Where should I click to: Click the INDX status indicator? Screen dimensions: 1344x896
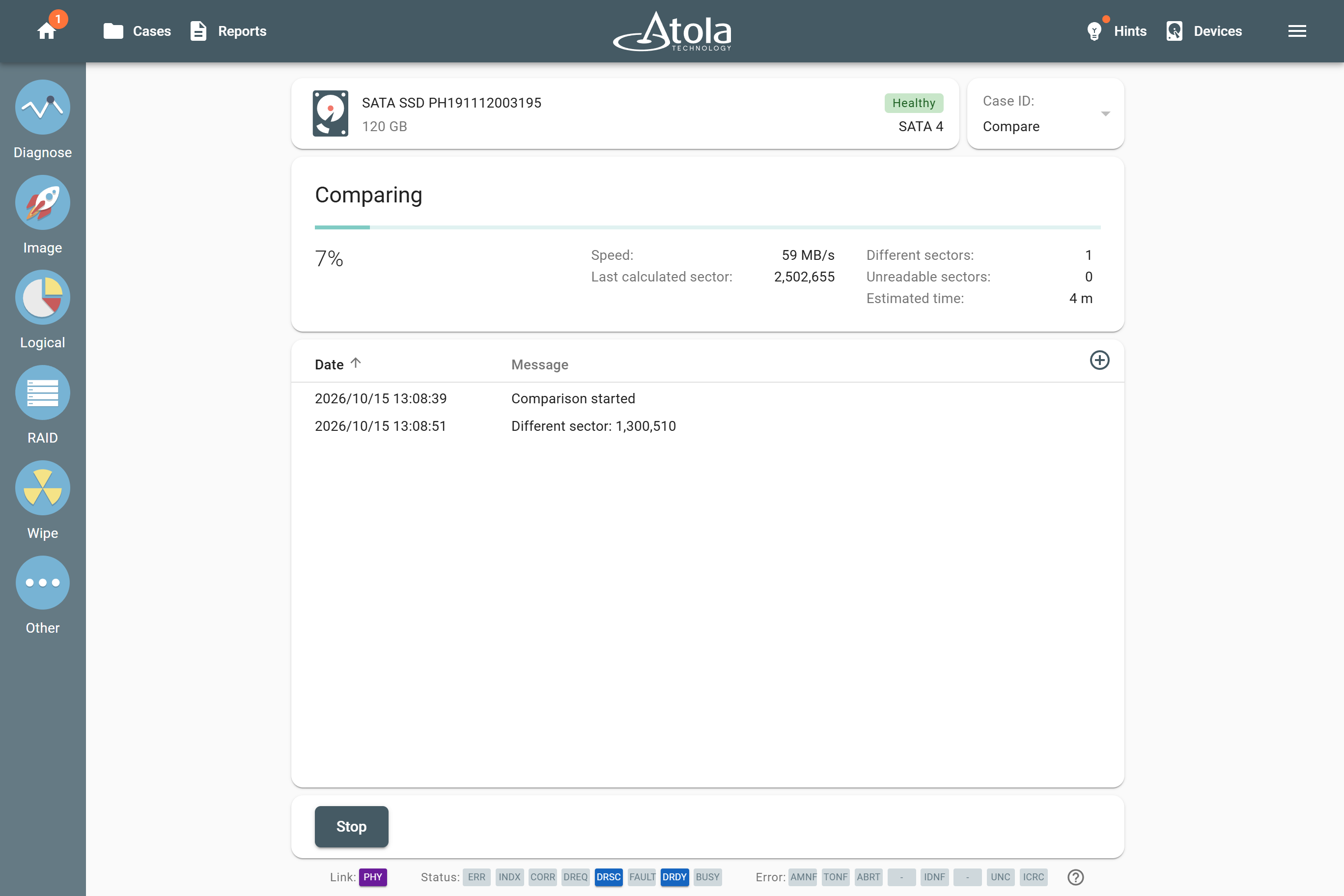tap(509, 876)
